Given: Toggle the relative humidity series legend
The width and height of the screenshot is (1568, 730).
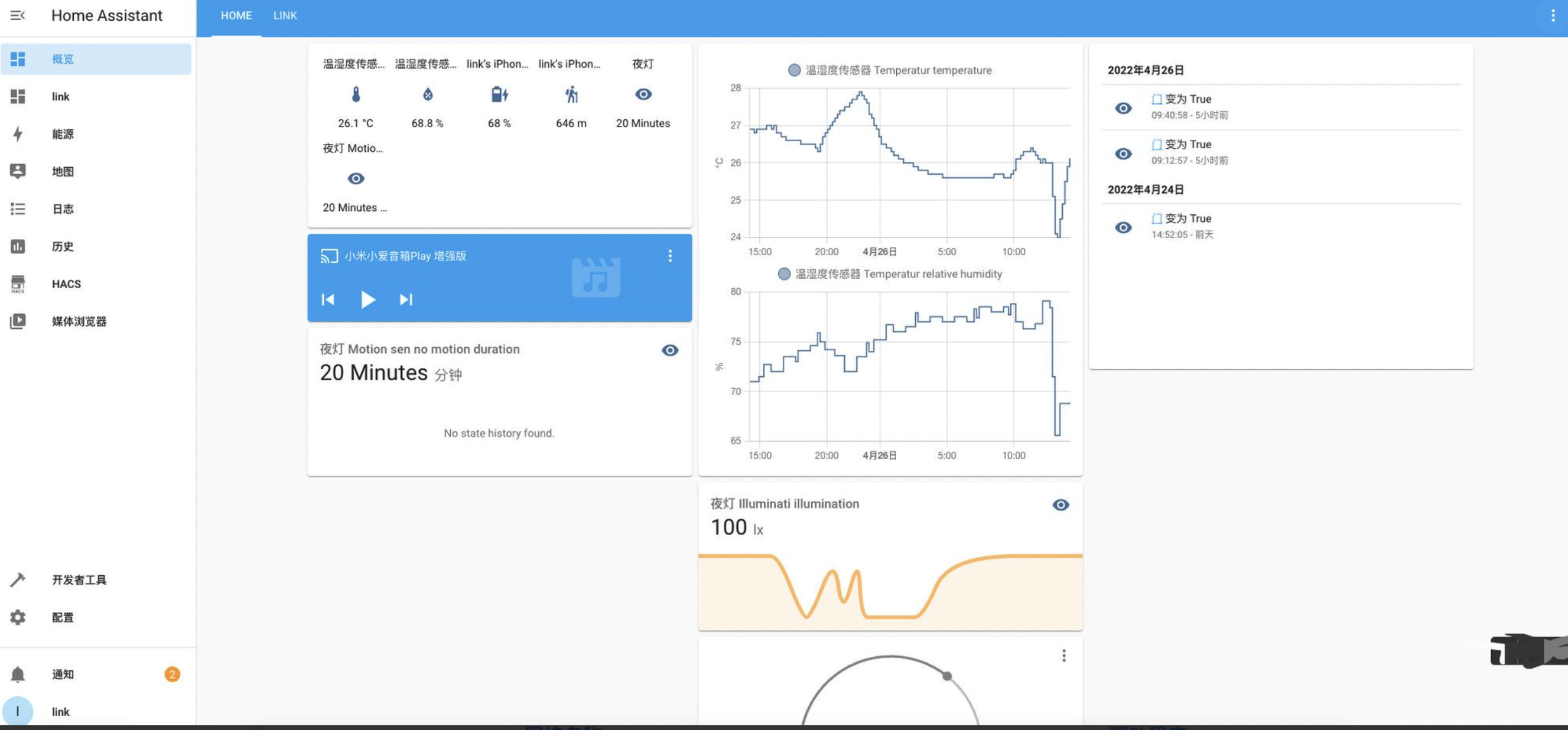Looking at the screenshot, I should [890, 275].
